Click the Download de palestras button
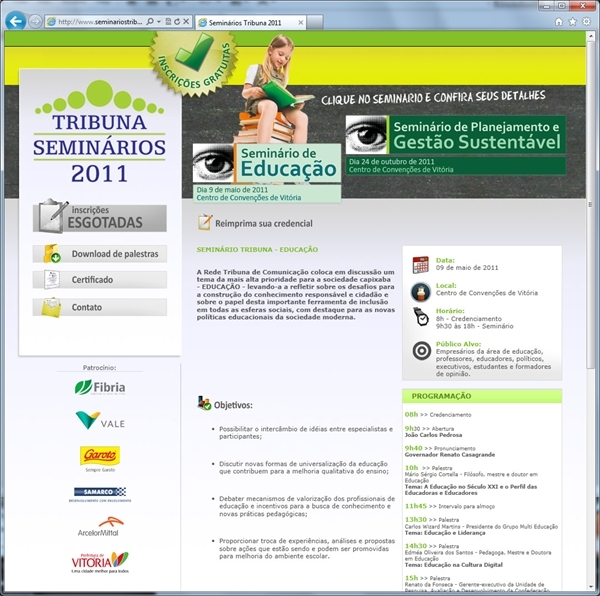The width and height of the screenshot is (600, 596). coord(99,254)
